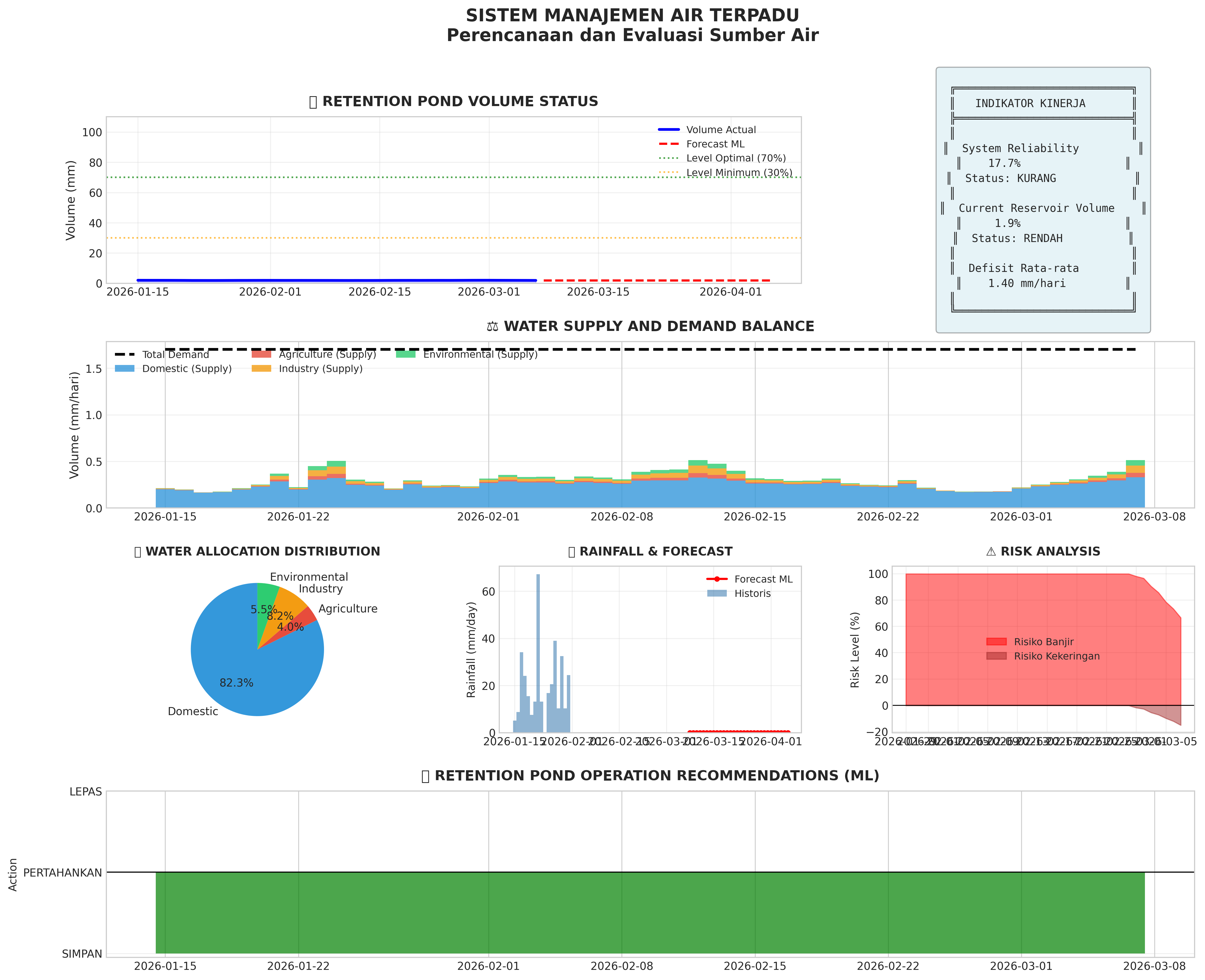1205x980 pixels.
Task: Click the PERTAHANKAN axis label
Action: coord(63,873)
